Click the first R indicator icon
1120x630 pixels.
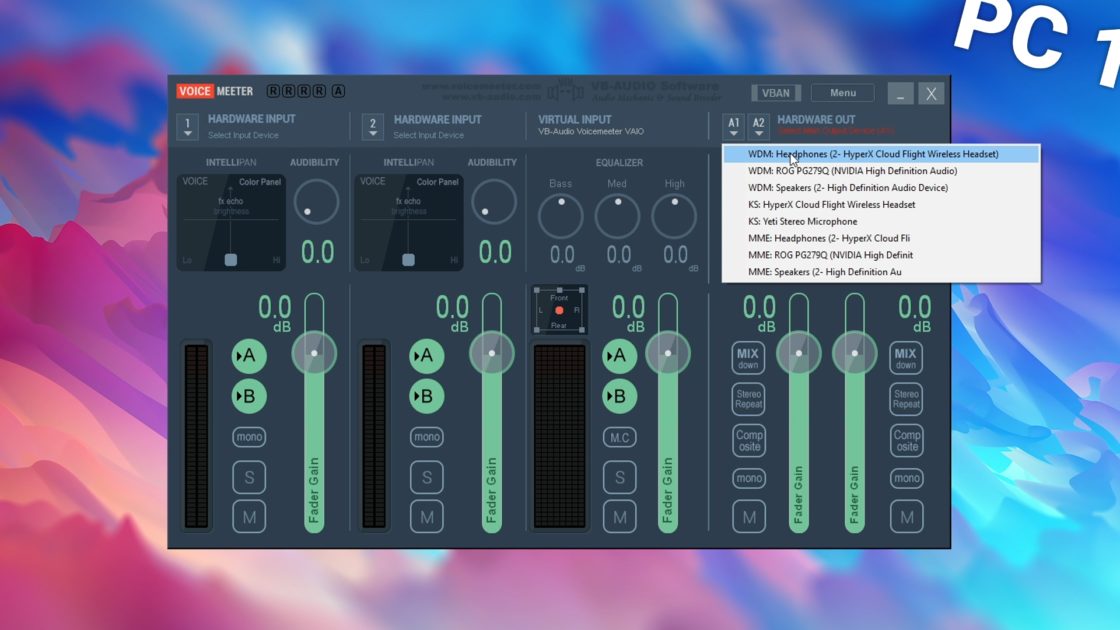273,91
